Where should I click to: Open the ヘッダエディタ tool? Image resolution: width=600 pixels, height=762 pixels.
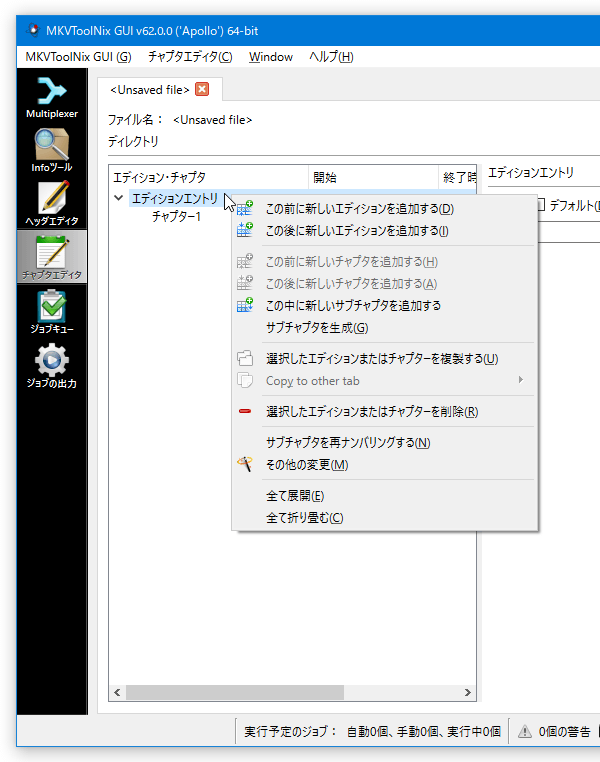(51, 204)
